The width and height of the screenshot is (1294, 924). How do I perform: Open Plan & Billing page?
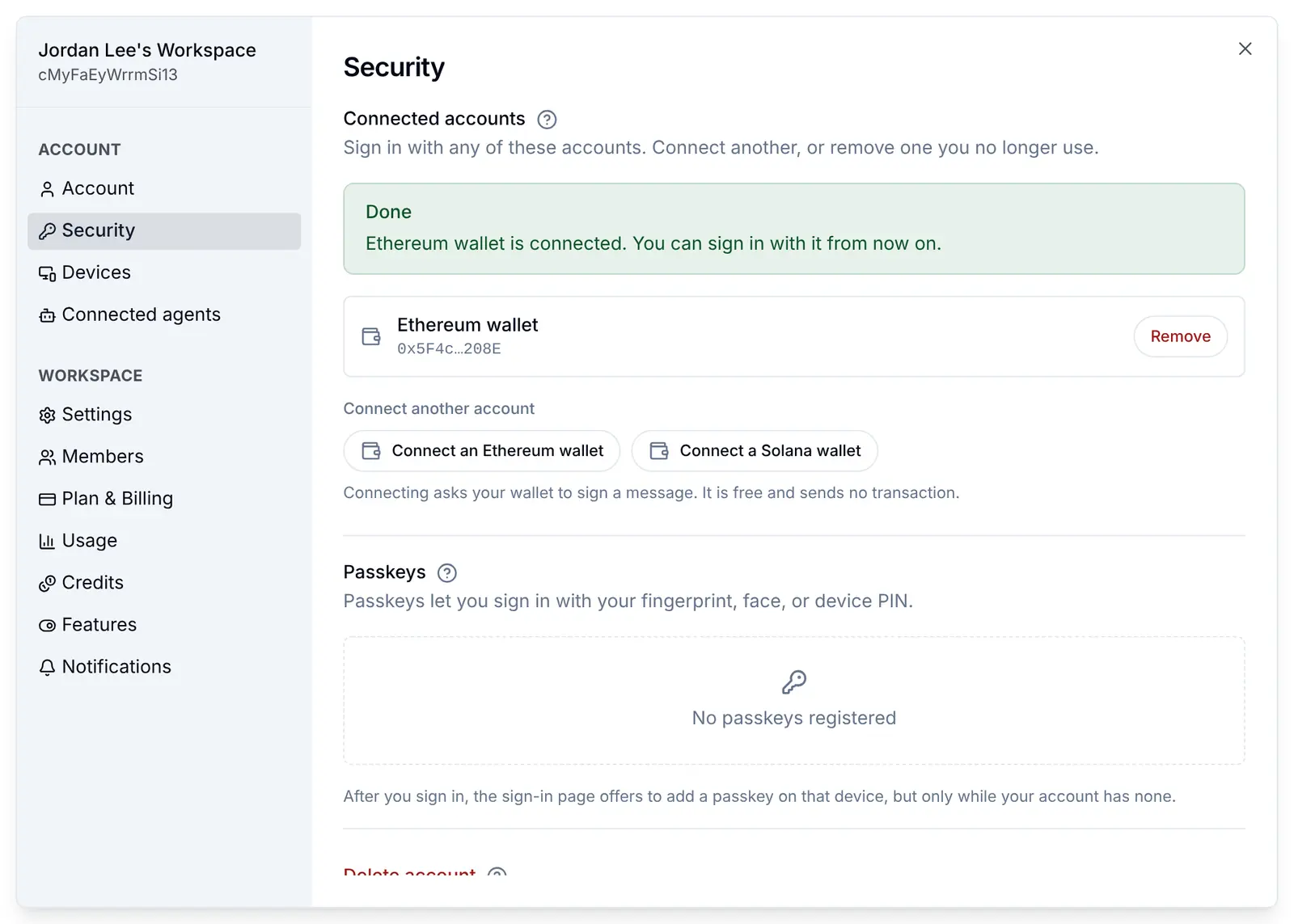(x=164, y=499)
